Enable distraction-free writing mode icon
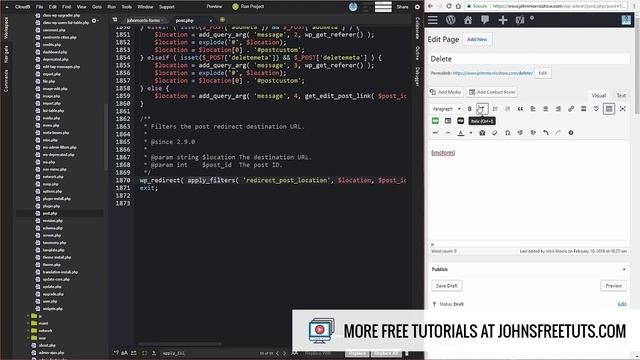This screenshot has height=360, width=640. [622, 109]
